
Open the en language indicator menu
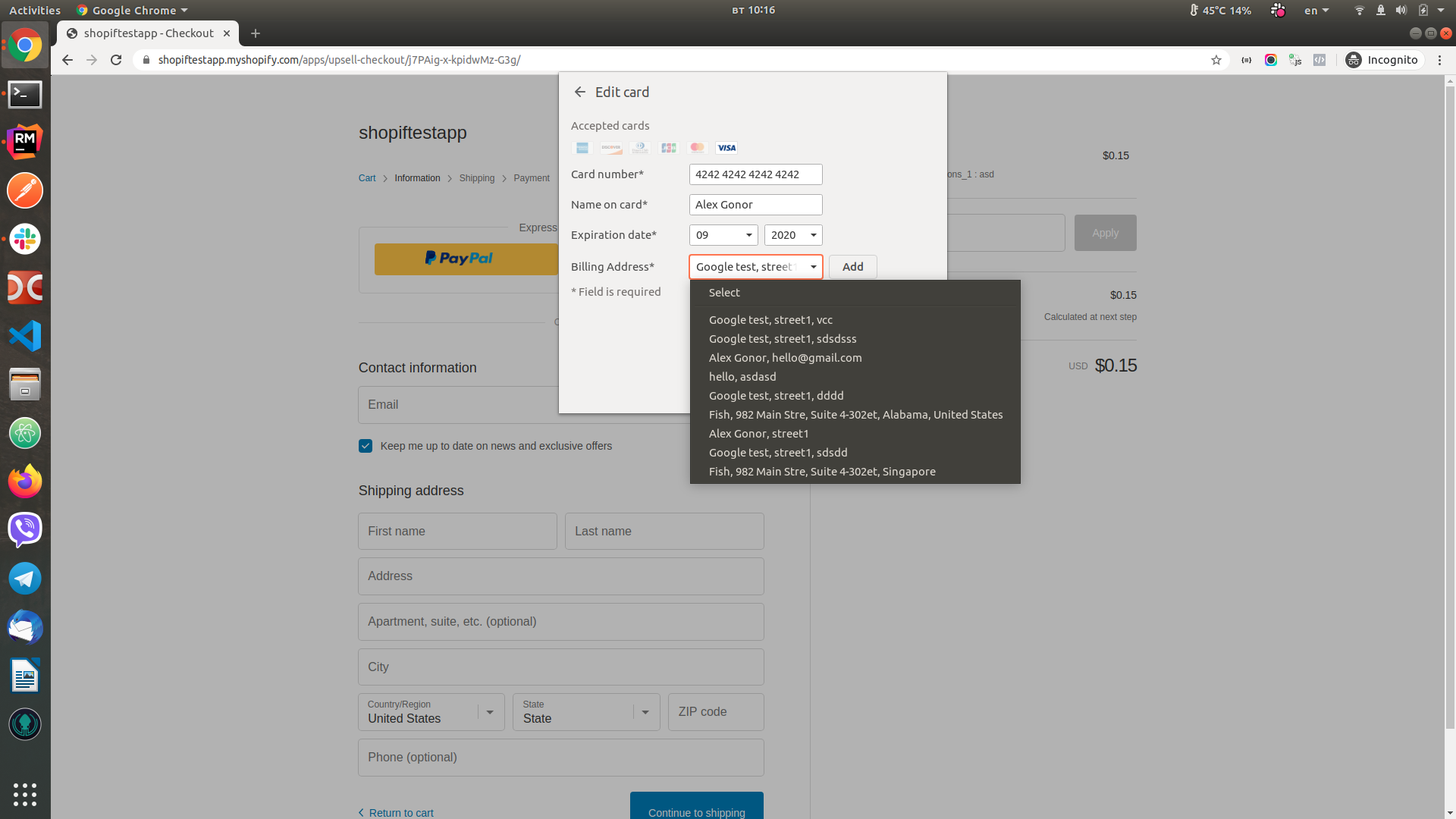click(x=1316, y=11)
